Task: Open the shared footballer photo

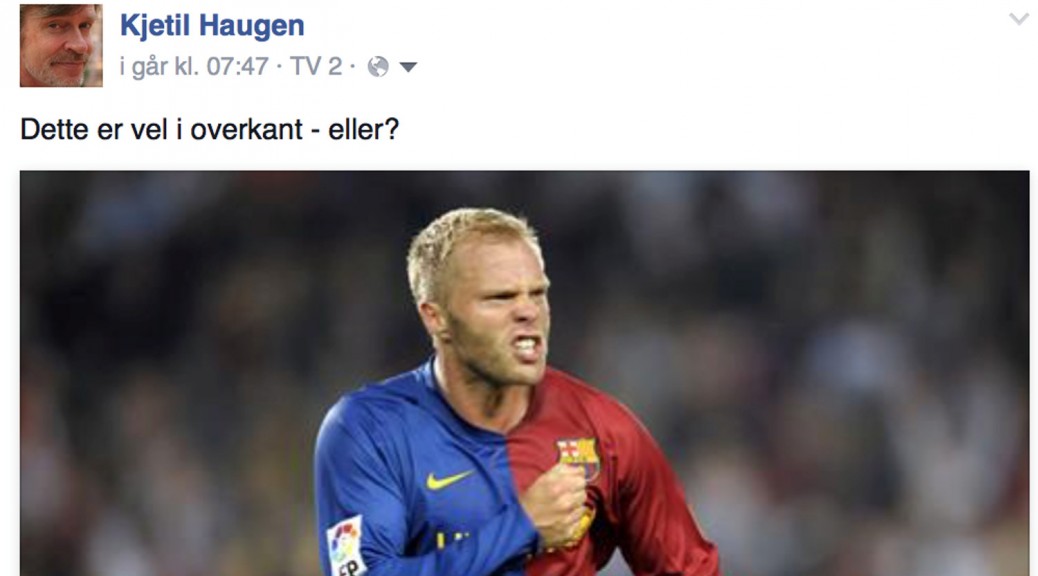Action: [x=524, y=373]
